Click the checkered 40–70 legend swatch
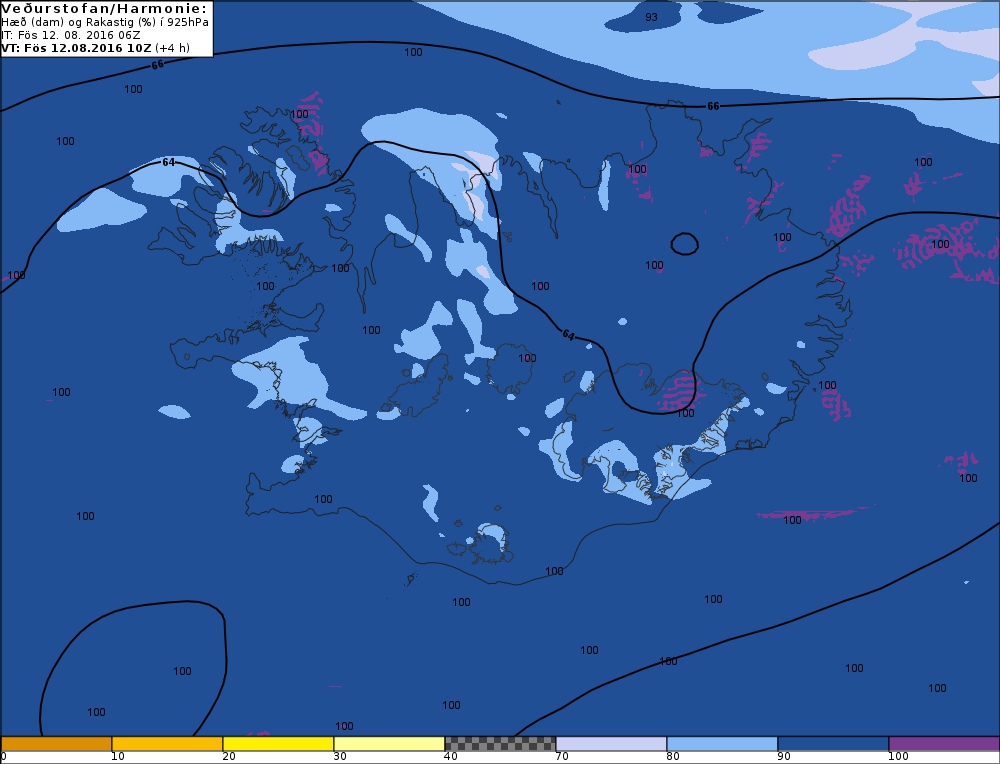 (500, 744)
